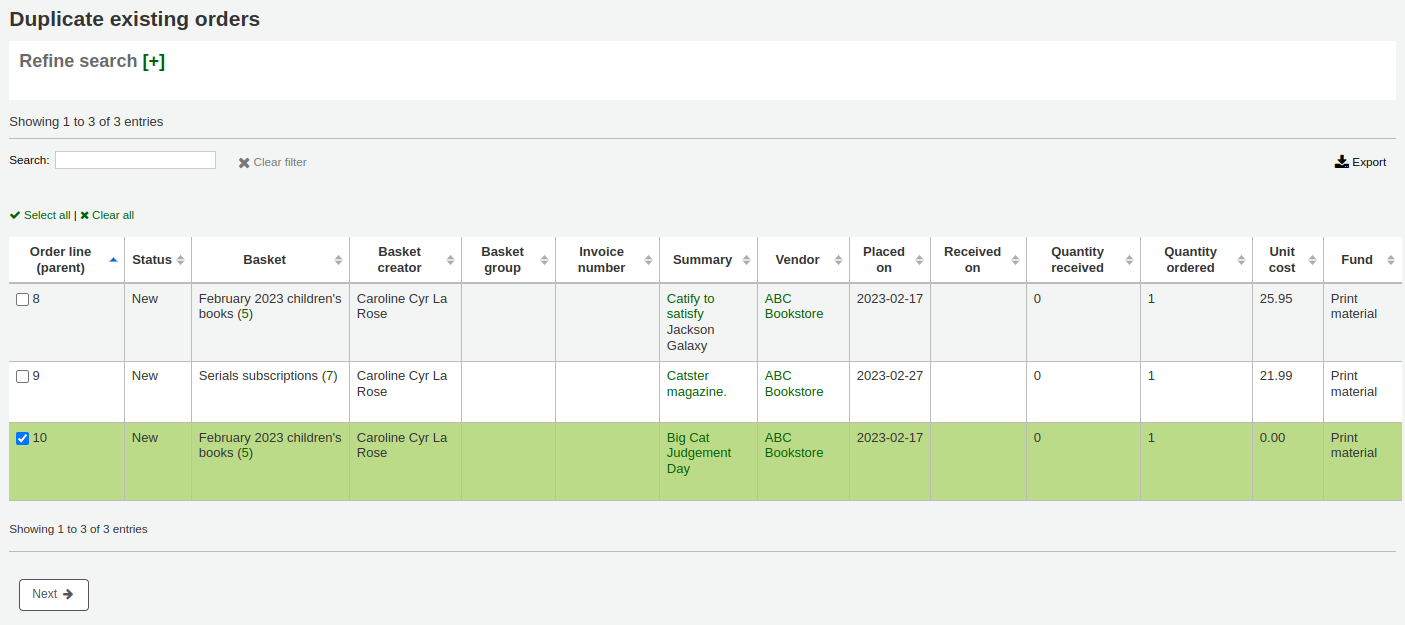Check the checkbox for order line 8
Screen dimensions: 1405x625
[x=22, y=297]
